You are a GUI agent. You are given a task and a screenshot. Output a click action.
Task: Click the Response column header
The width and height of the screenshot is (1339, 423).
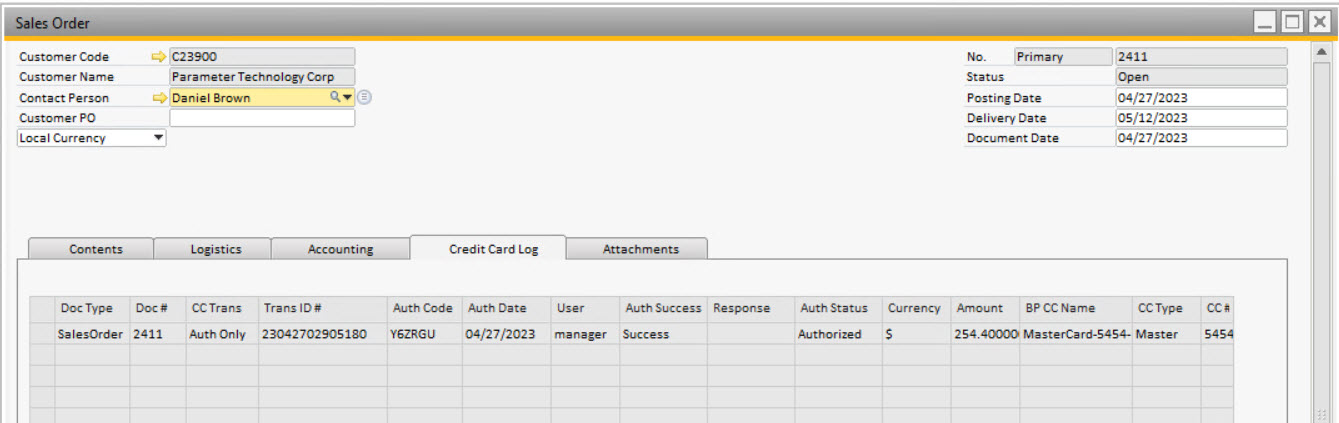[x=751, y=308]
